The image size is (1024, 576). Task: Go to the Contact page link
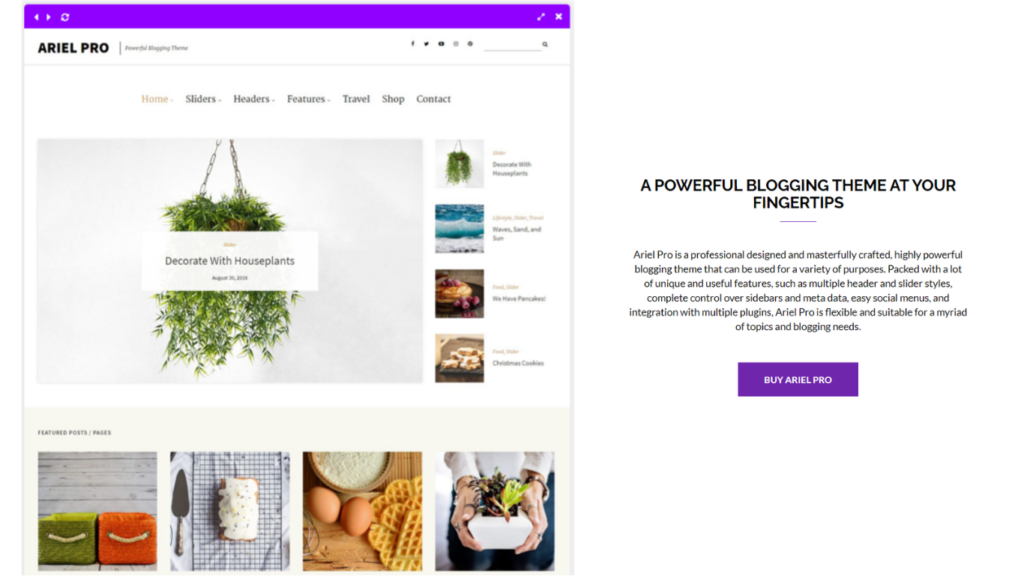click(434, 99)
